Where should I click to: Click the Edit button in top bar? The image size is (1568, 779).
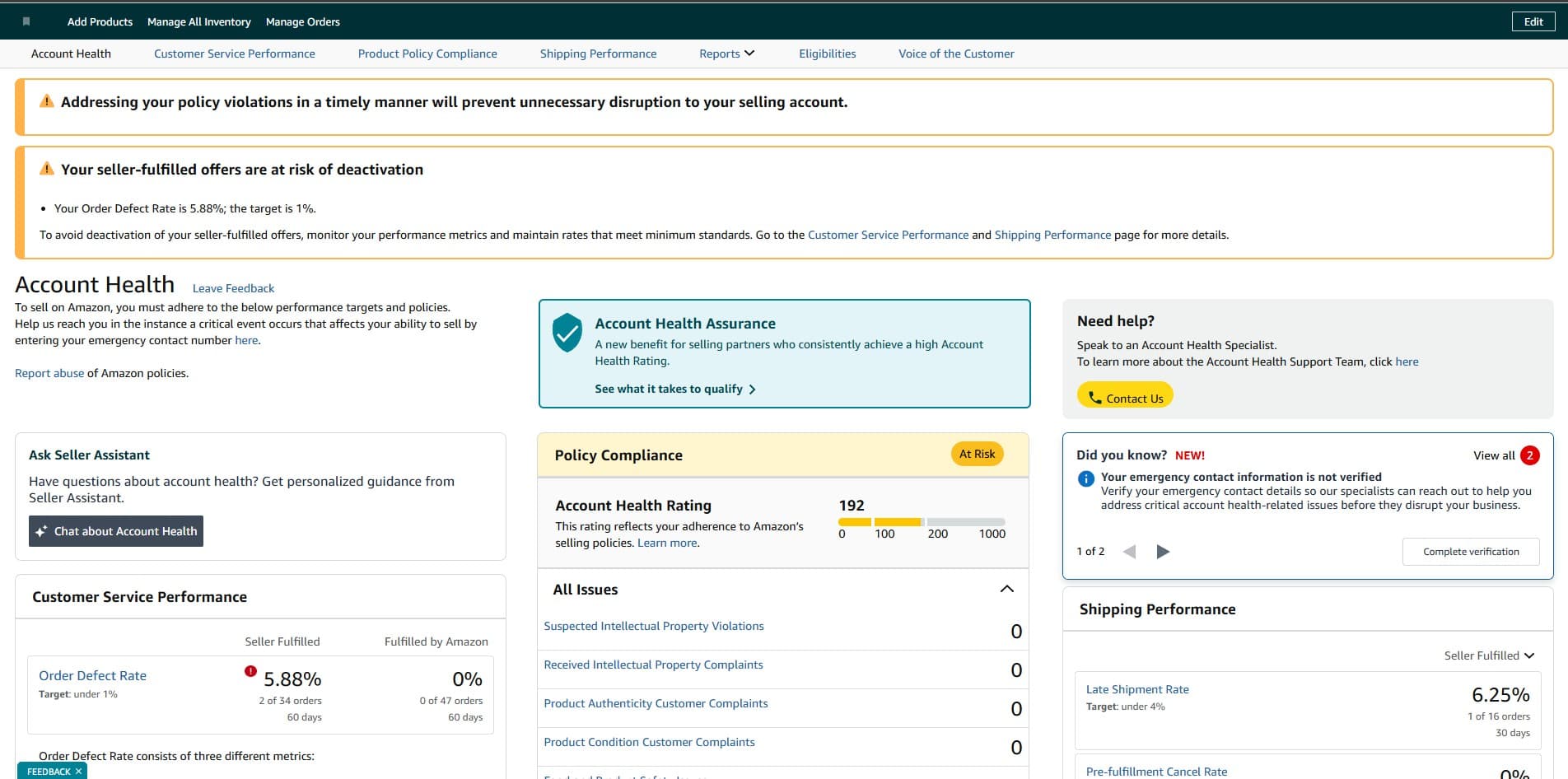(1533, 21)
